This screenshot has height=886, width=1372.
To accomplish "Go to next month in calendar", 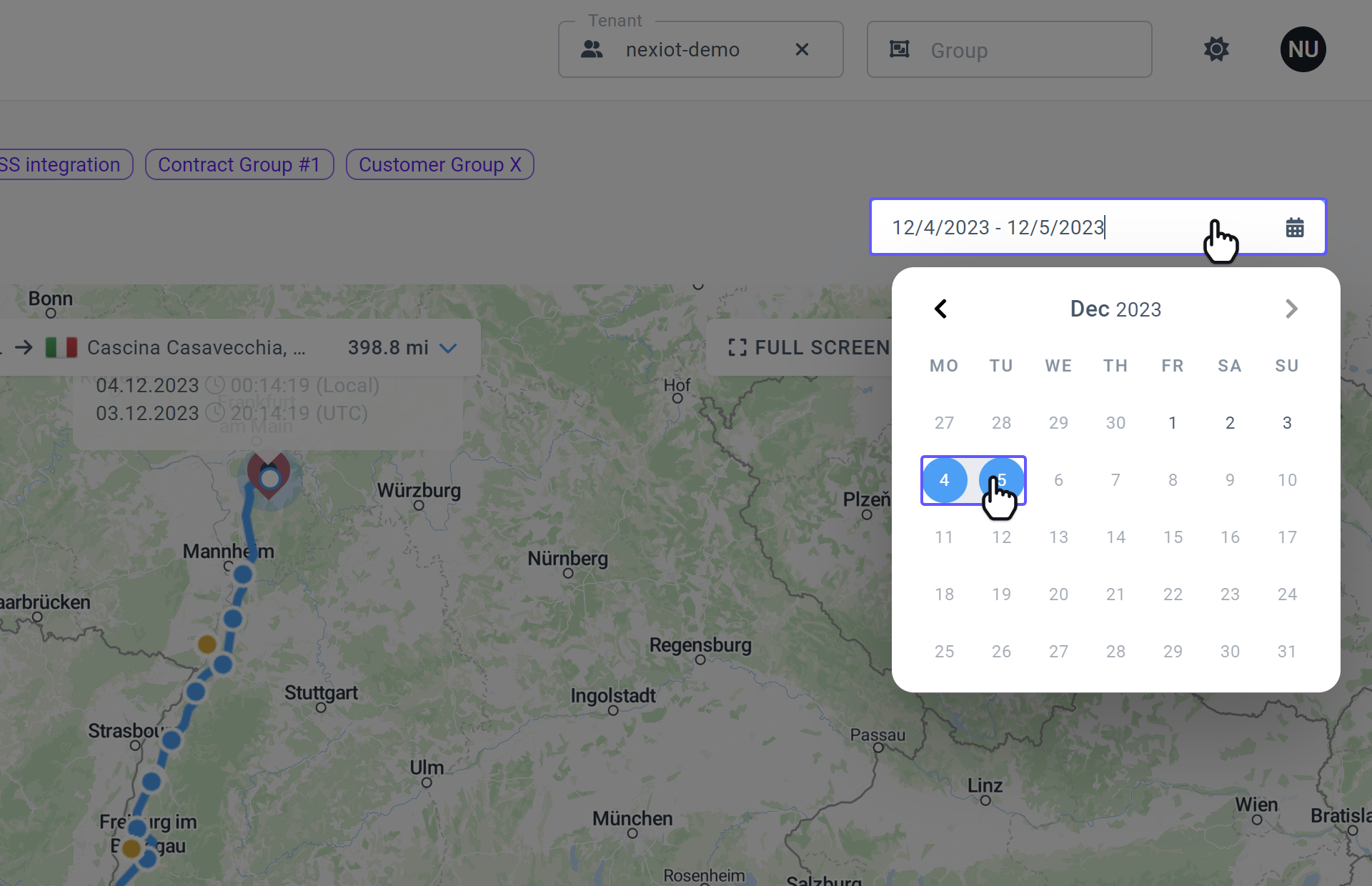I will click(1291, 309).
